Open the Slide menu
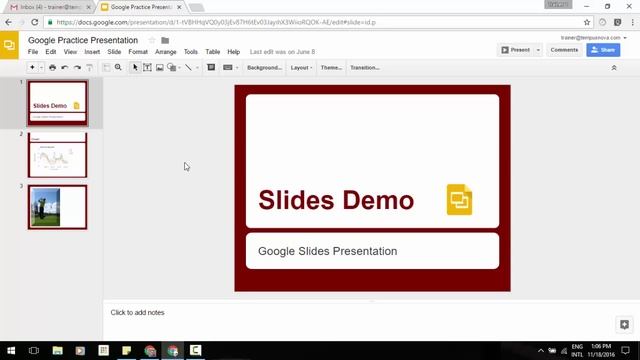 pyautogui.click(x=114, y=52)
